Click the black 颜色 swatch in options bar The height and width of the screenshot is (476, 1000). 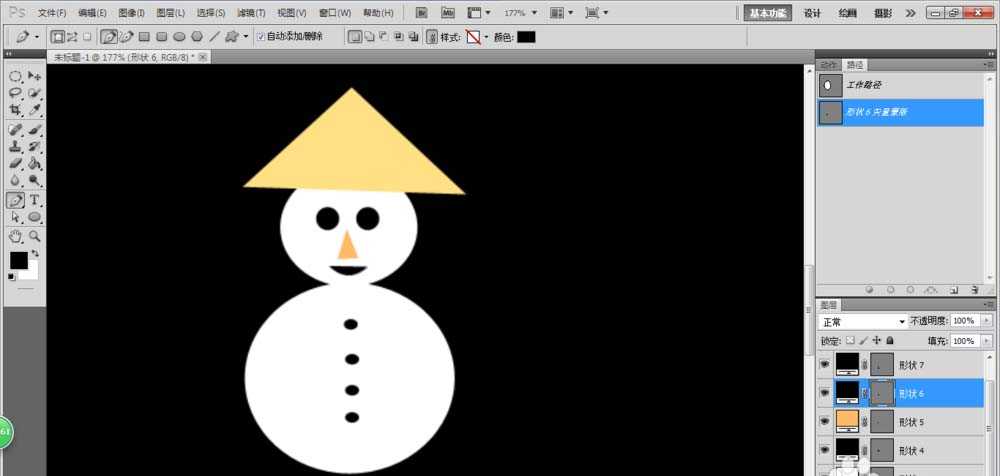(x=526, y=37)
